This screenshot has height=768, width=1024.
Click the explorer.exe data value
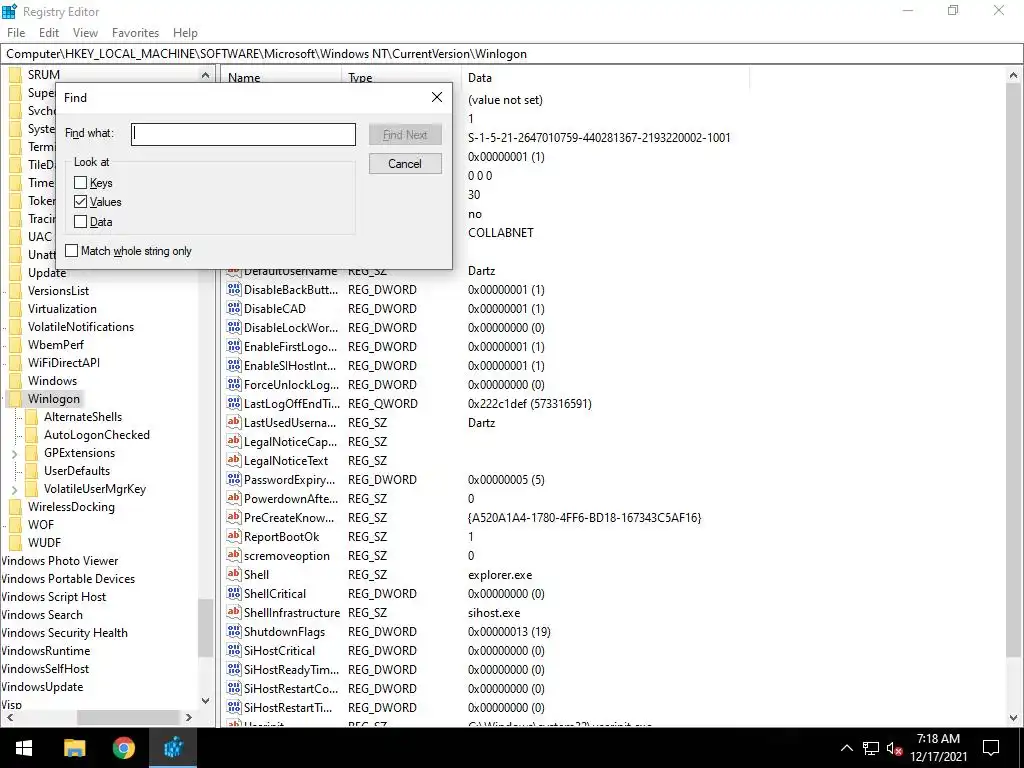click(500, 575)
